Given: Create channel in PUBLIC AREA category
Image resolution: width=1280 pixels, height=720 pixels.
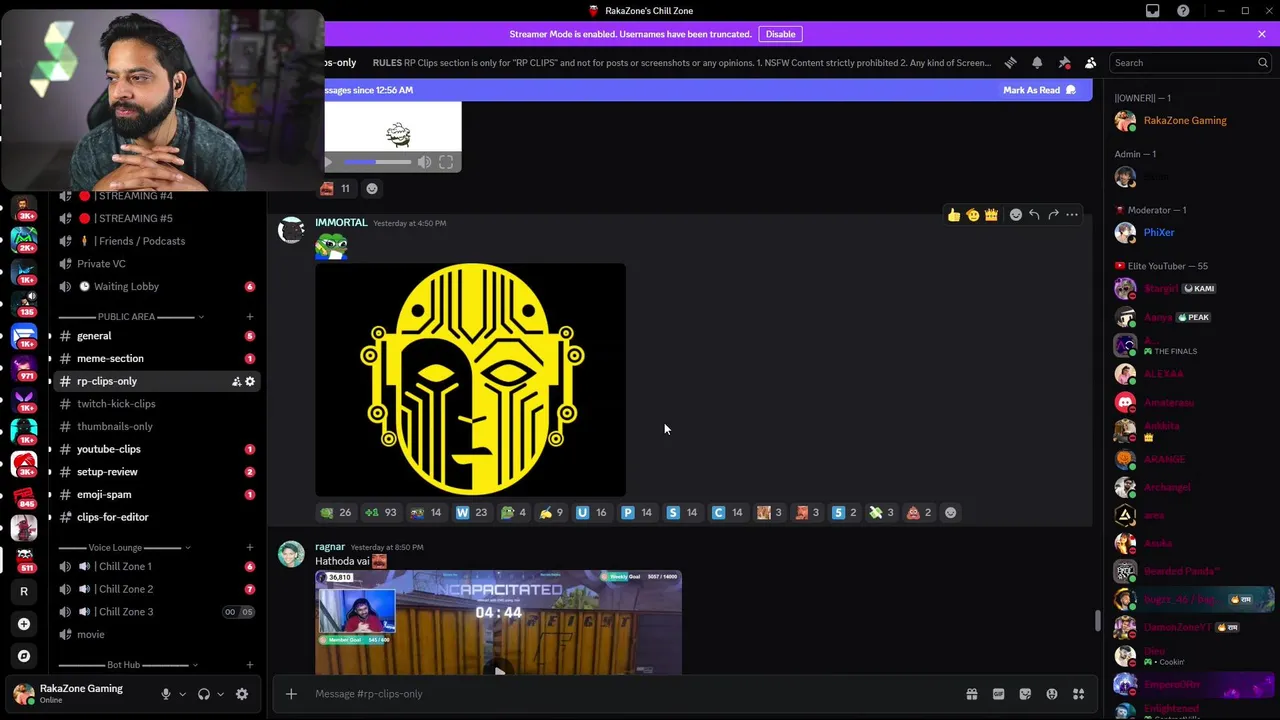Looking at the screenshot, I should tap(250, 317).
